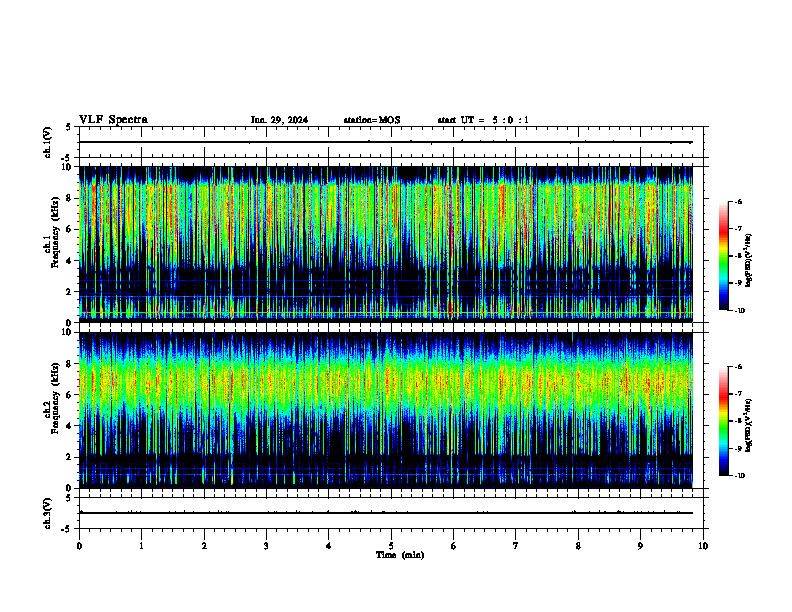Click the time axis tick label "8"
Image resolution: width=792 pixels, height=612 pixels.
click(x=578, y=546)
